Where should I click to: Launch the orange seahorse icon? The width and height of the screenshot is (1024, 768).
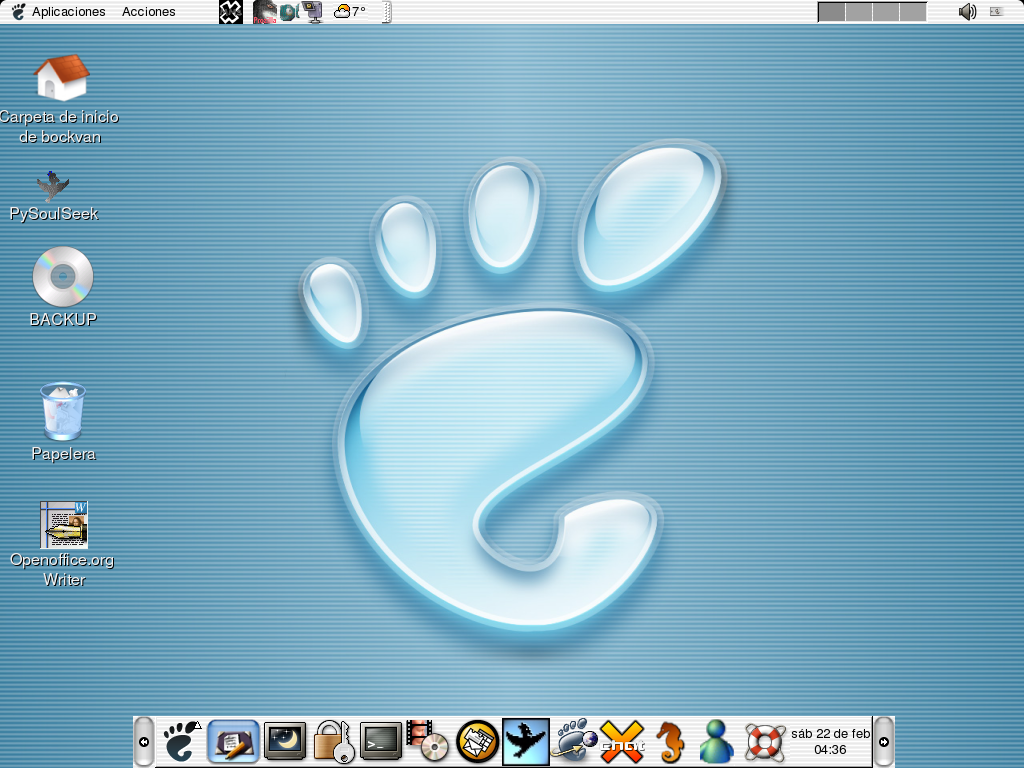(x=670, y=743)
